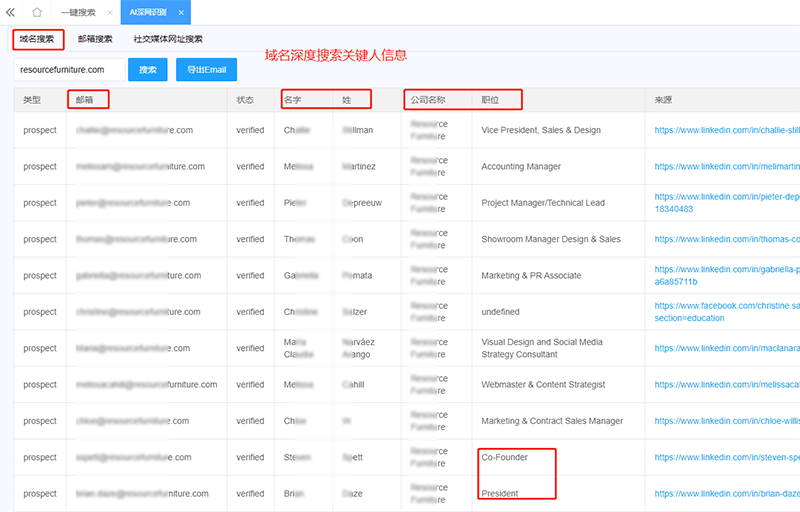Click the 来源 column header
Image resolution: width=800 pixels, height=512 pixels.
(663, 100)
